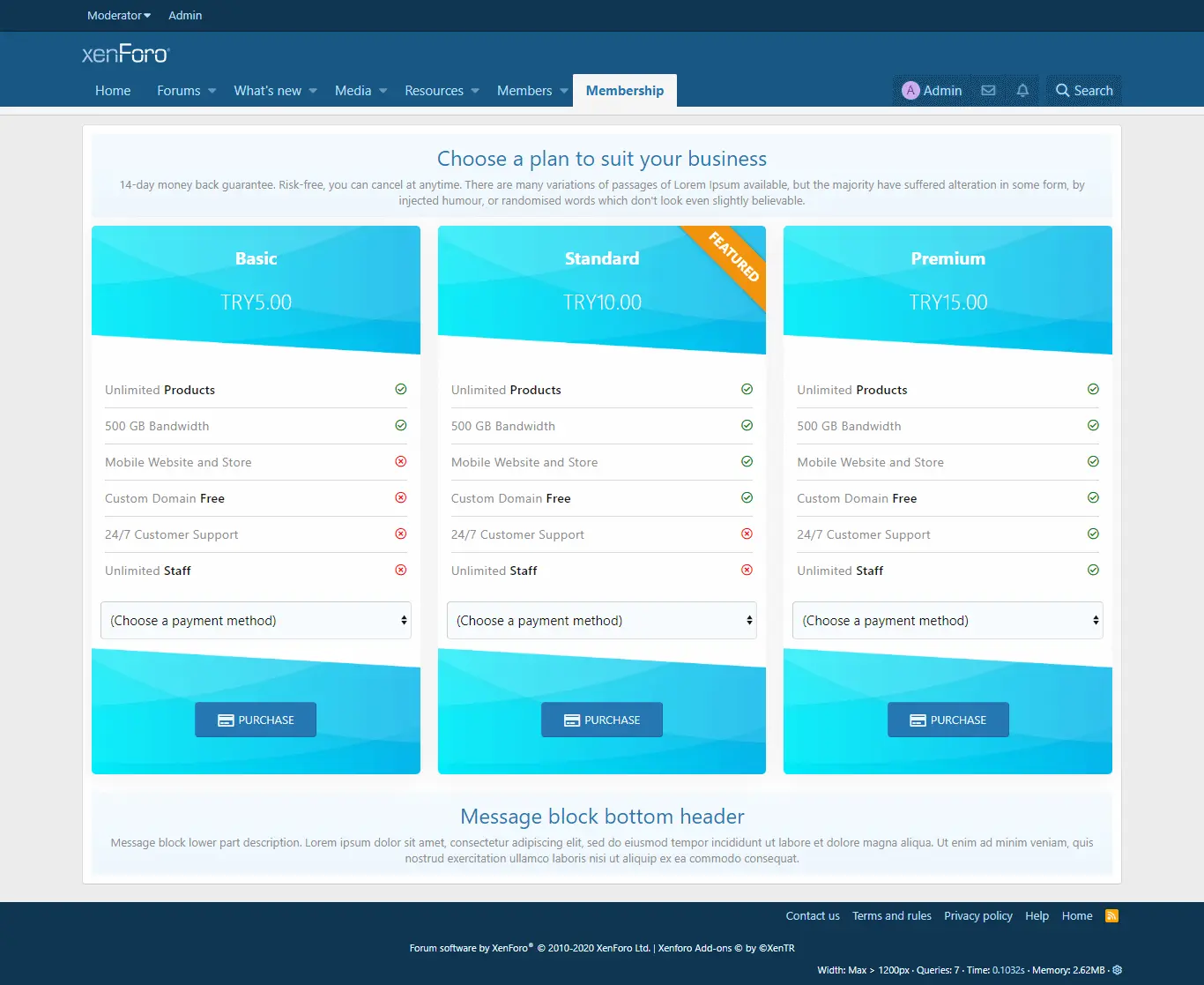This screenshot has width=1204, height=985.
Task: Click the Featured ribbon on Standard plan
Action: (x=734, y=257)
